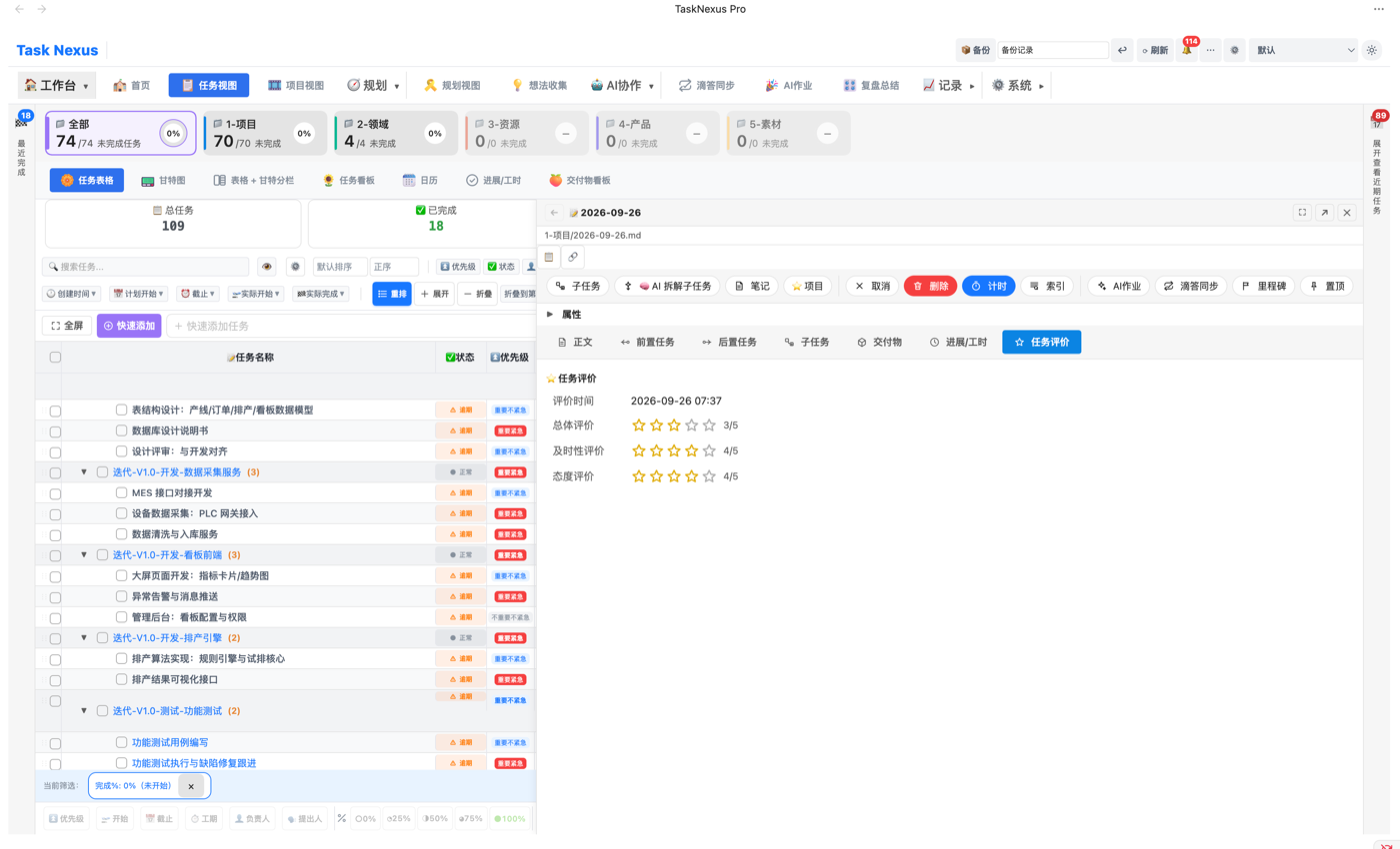Open the 日历 view tab
This screenshot has height=849, width=1400.
coord(420,181)
